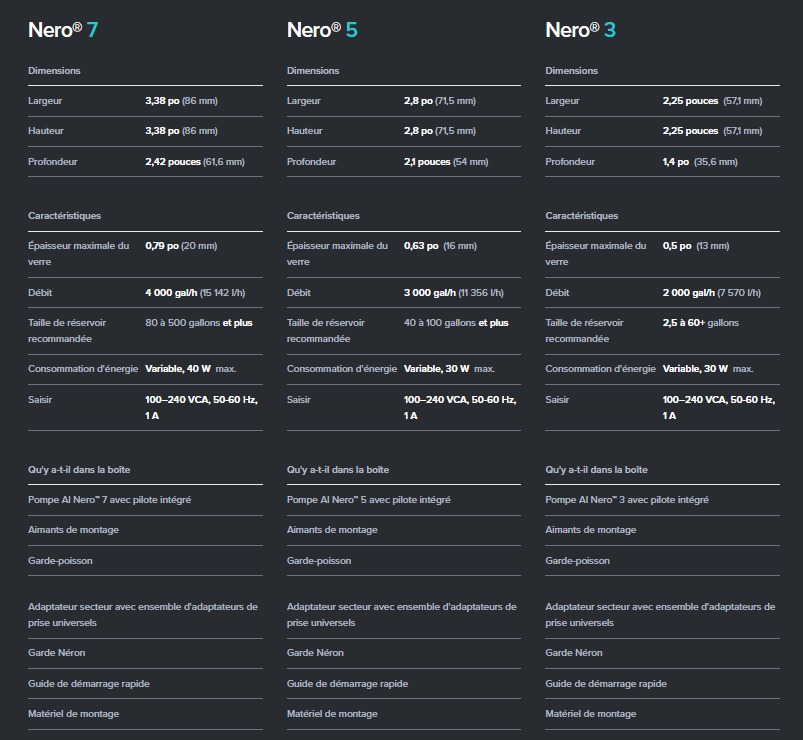Click Garde Néron in the Nero 7 list
Image resolution: width=803 pixels, height=740 pixels.
57,653
